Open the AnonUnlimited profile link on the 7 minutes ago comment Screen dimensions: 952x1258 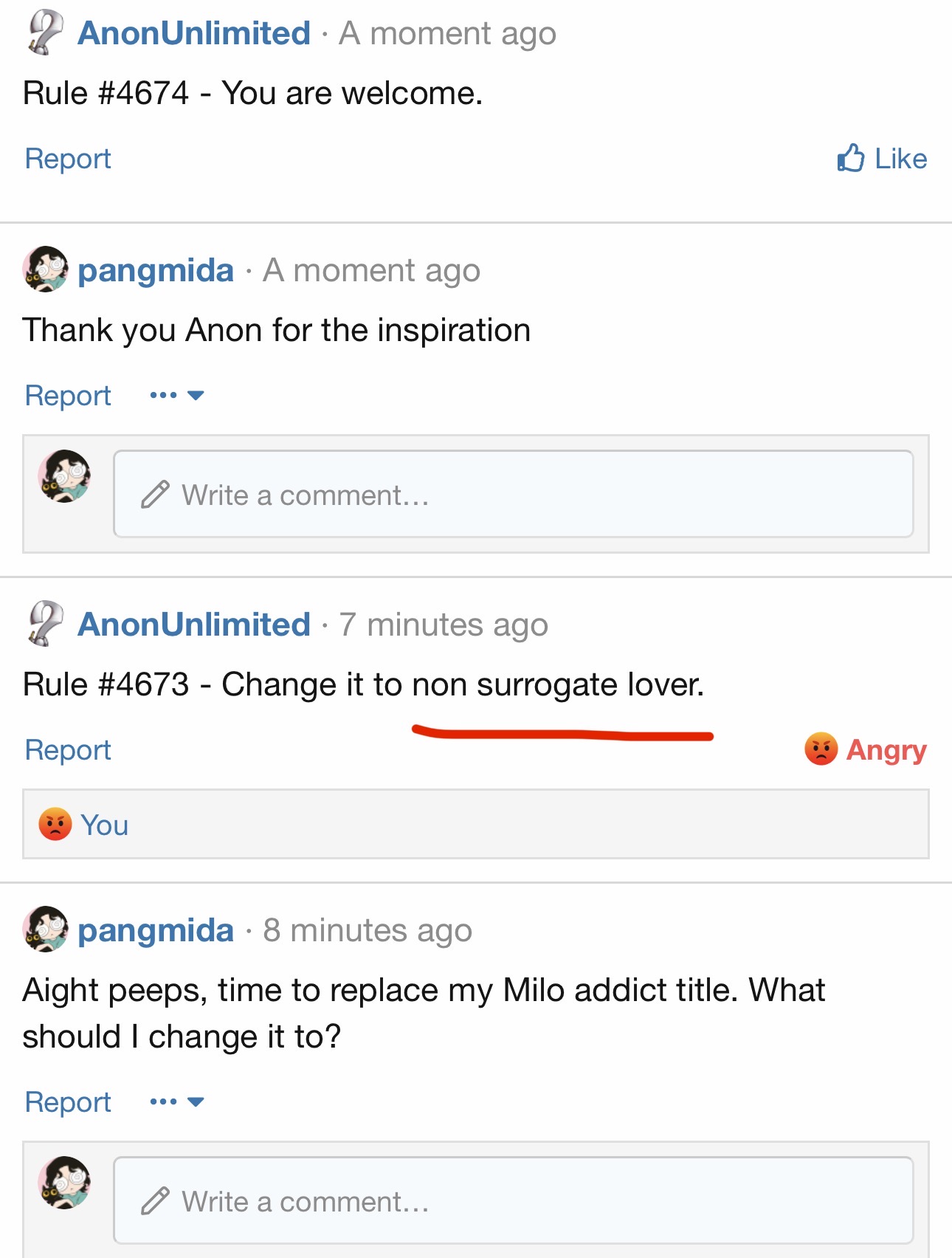[x=194, y=625]
